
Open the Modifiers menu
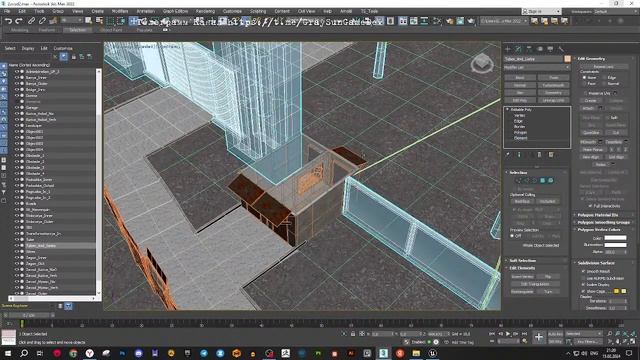[120, 11]
